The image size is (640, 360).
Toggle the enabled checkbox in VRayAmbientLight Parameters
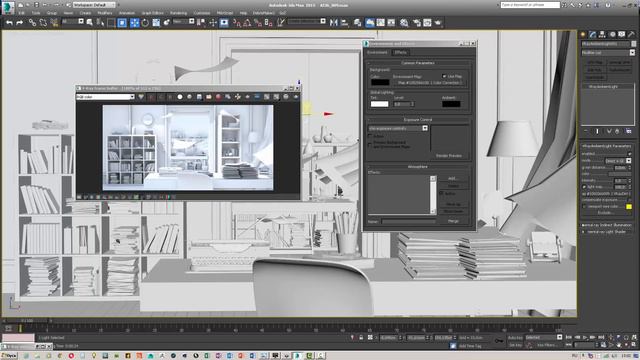click(629, 154)
